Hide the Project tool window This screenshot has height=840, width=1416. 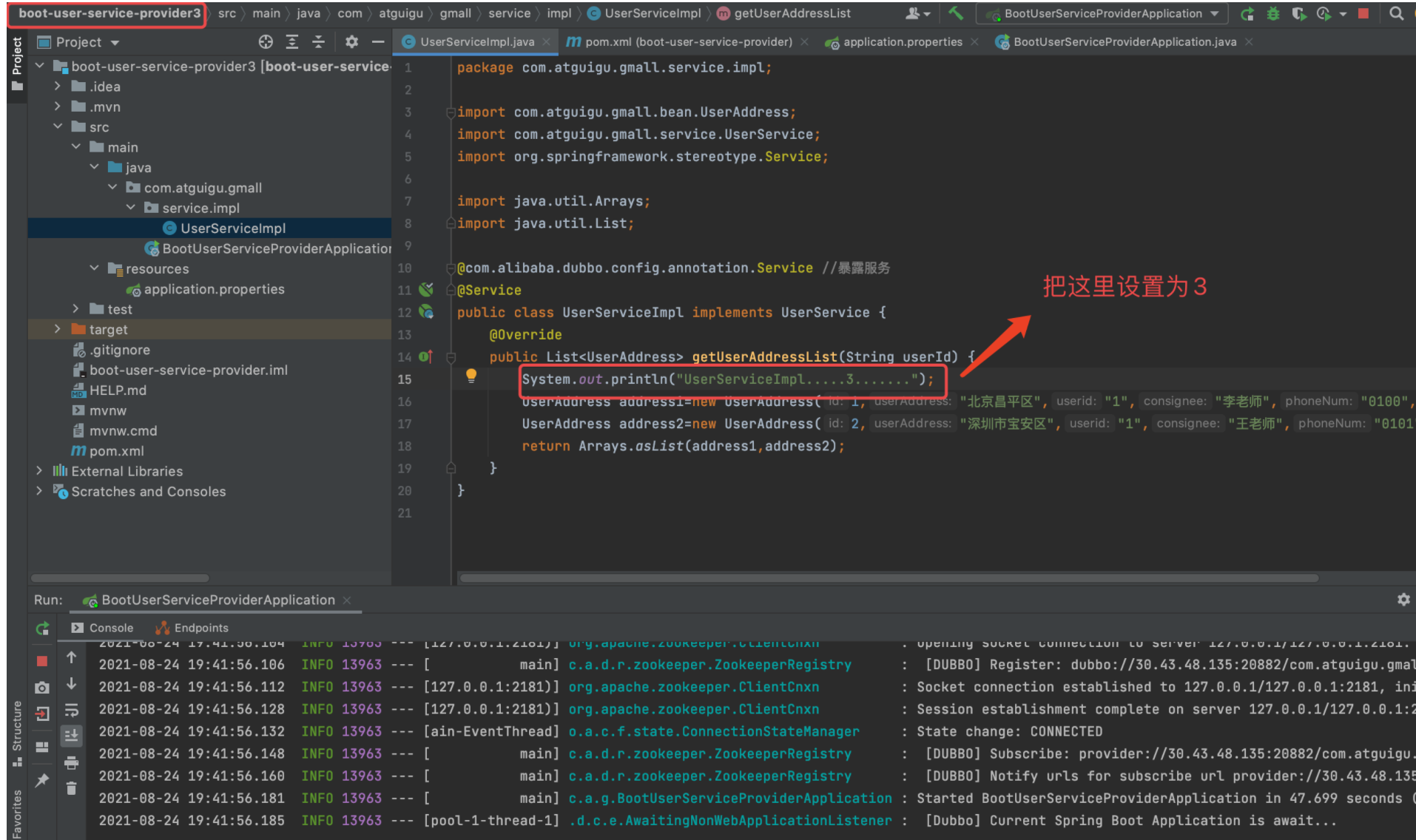(377, 42)
